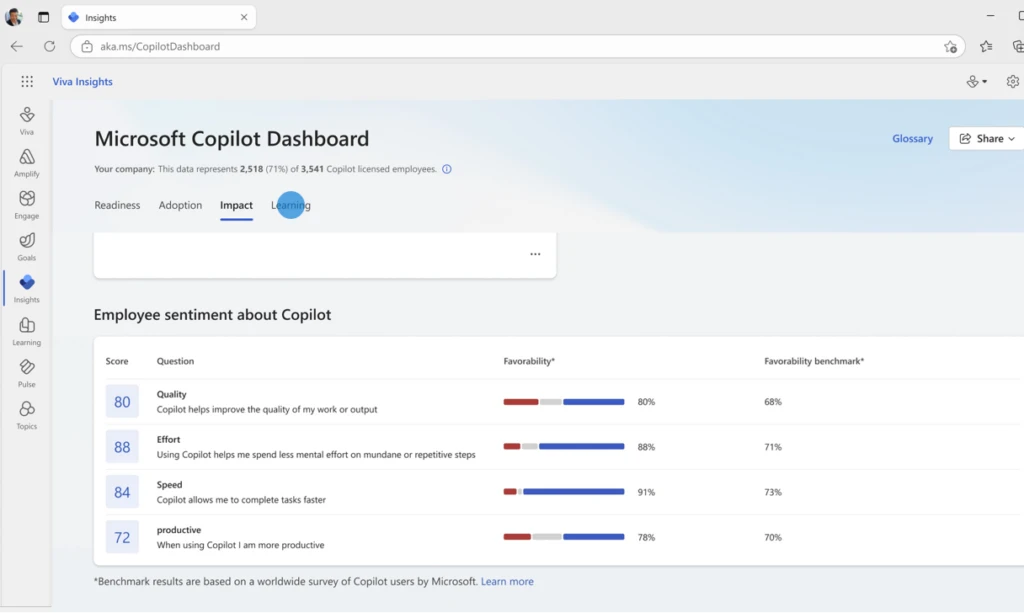
Task: Open the Adoption tab
Action: [180, 205]
